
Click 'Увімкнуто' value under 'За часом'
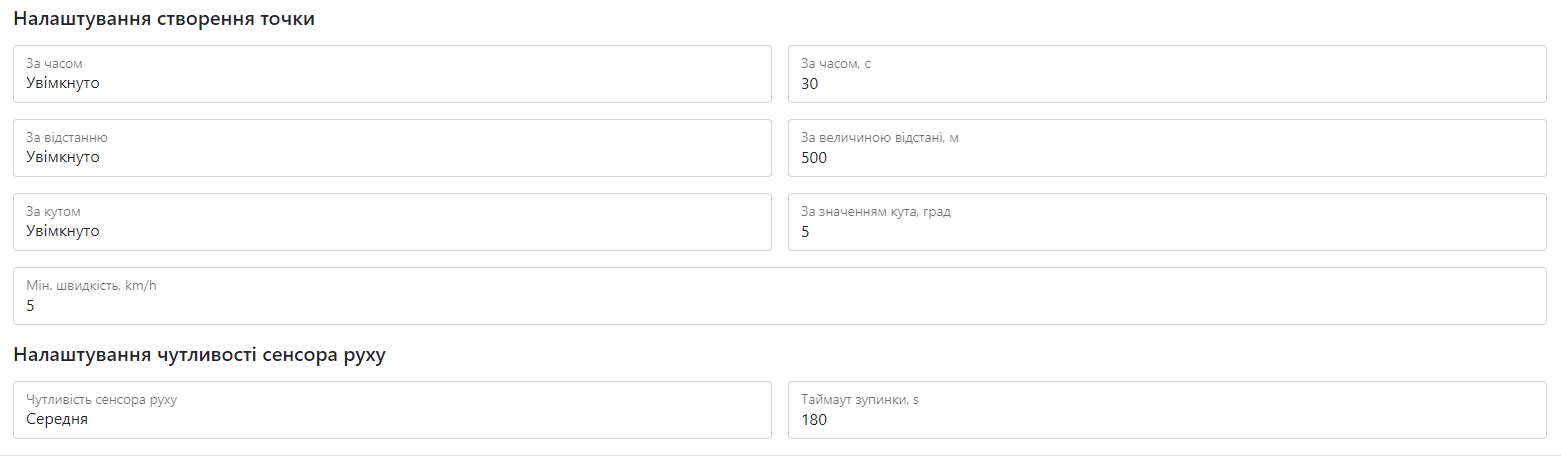pos(63,84)
